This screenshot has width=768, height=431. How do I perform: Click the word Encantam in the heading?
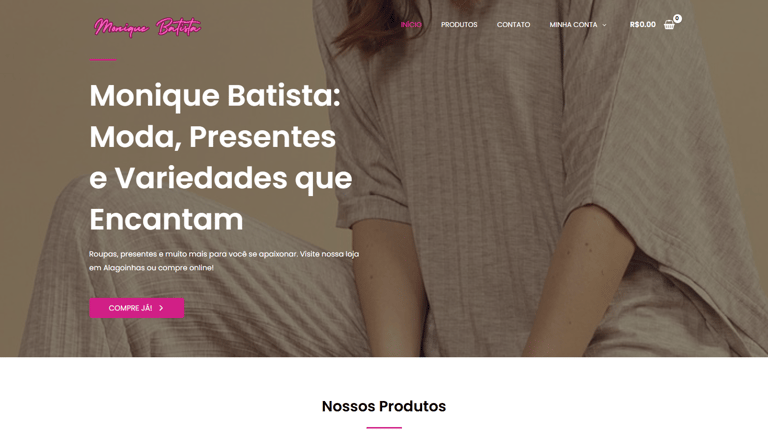[x=167, y=219]
